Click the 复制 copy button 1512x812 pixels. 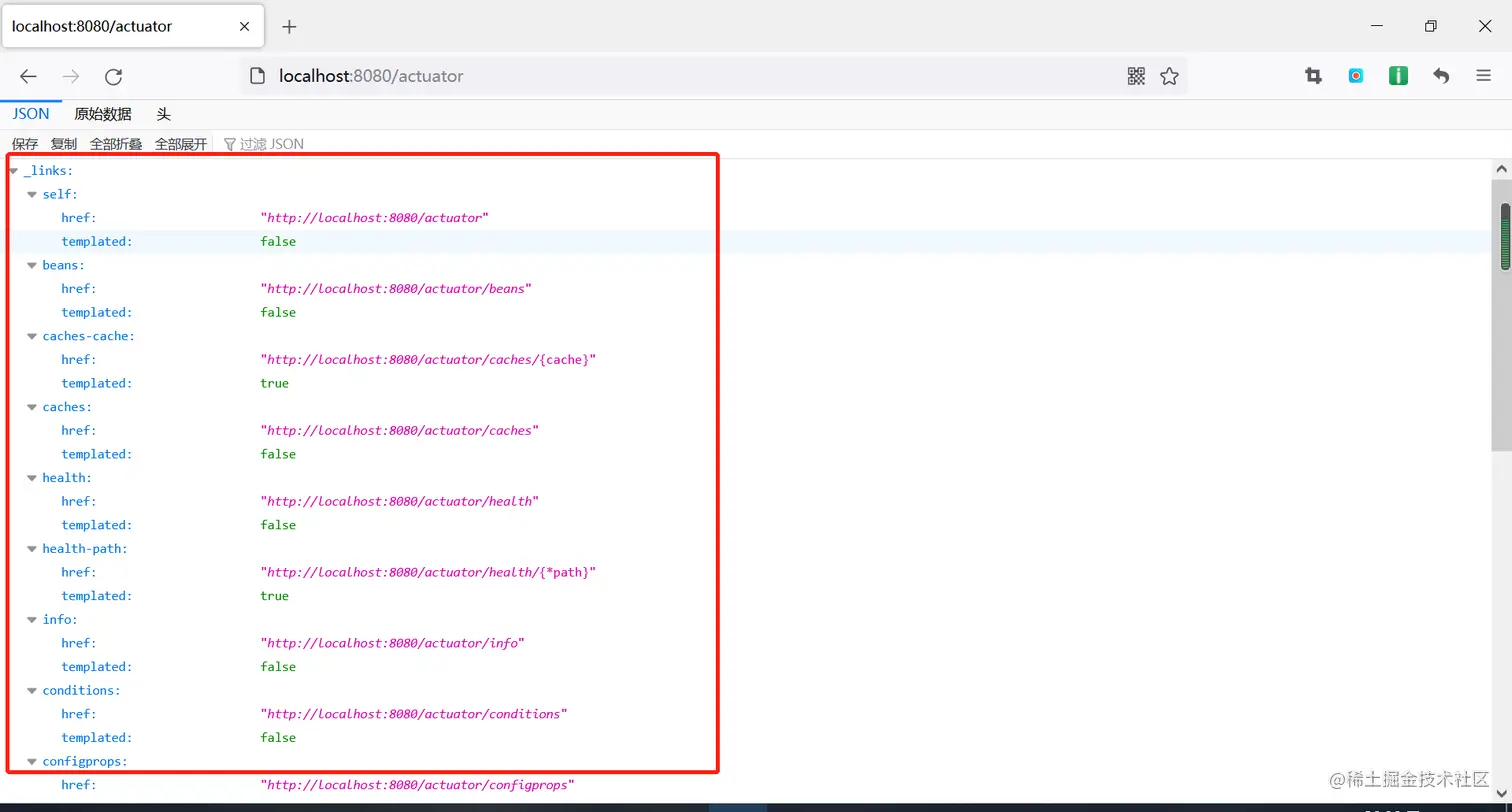pos(64,144)
